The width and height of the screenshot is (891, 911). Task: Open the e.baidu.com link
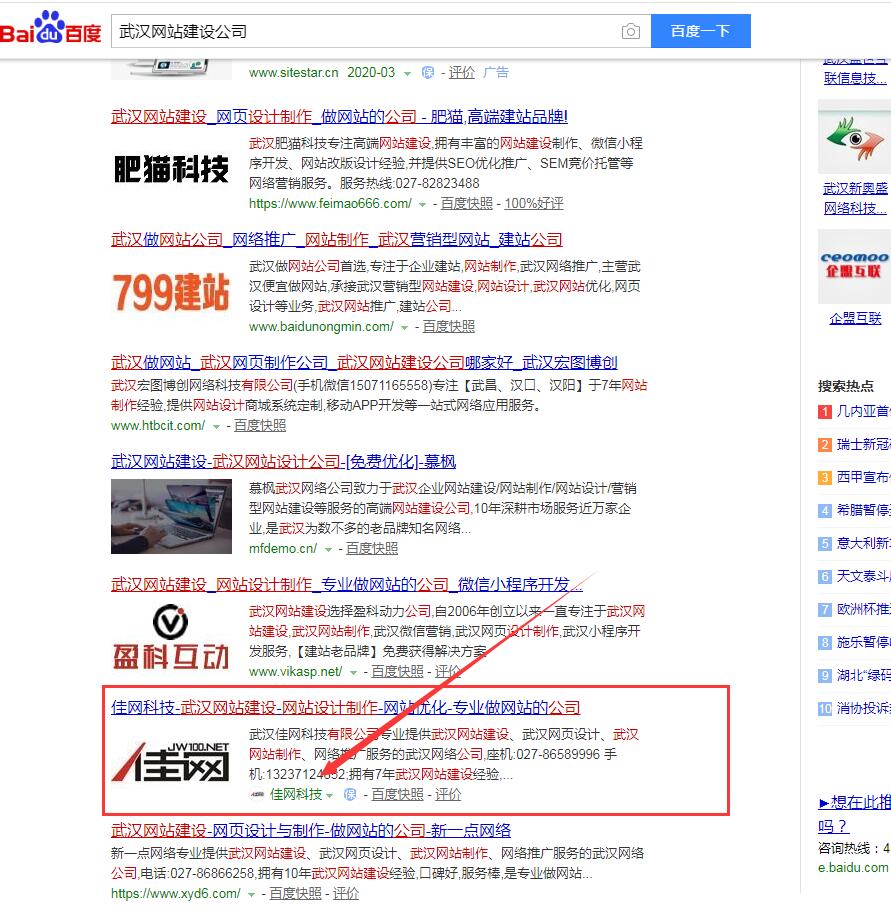click(x=853, y=868)
